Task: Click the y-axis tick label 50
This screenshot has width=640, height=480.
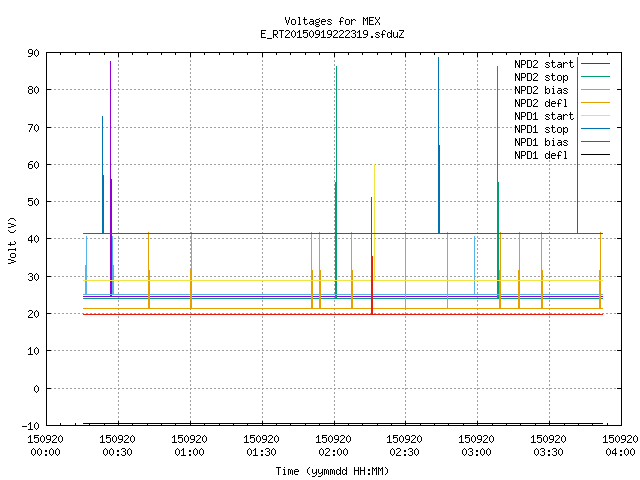Action: click(33, 202)
